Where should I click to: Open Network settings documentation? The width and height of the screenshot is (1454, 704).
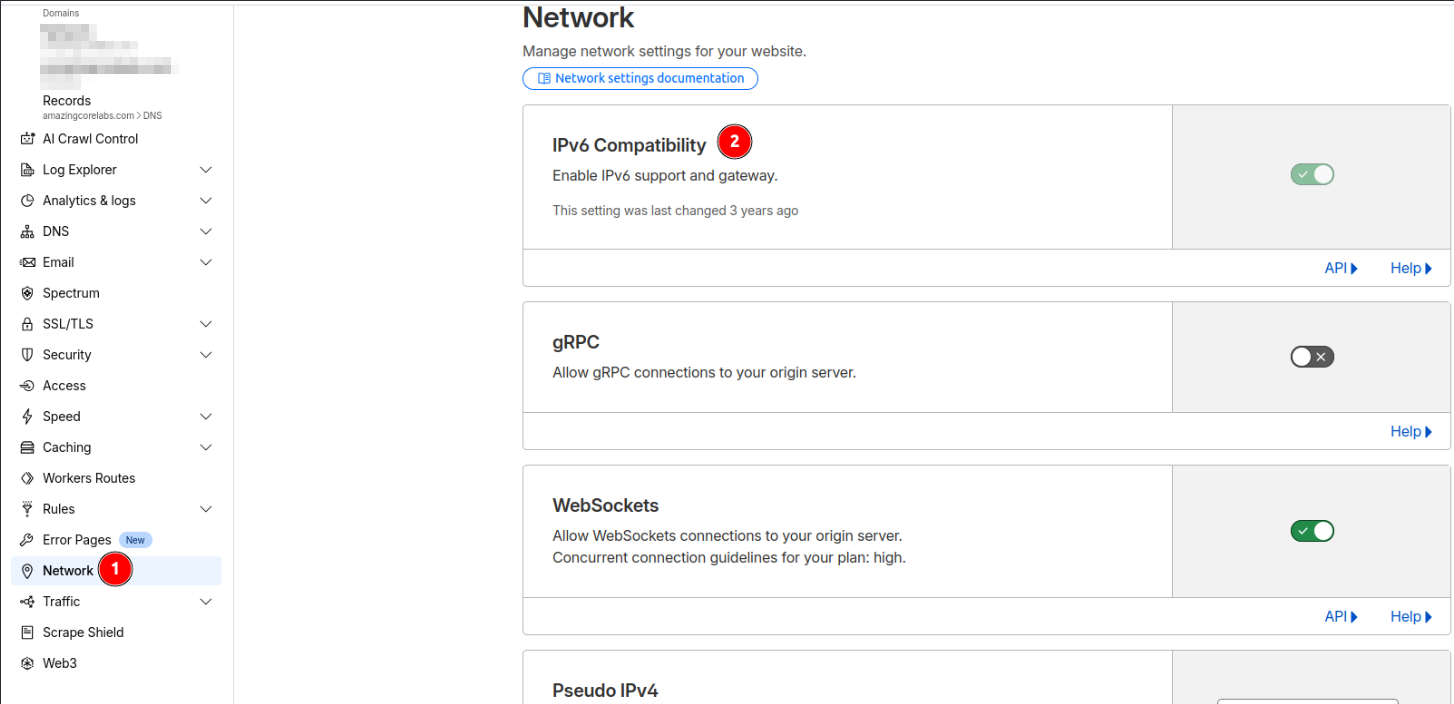640,78
